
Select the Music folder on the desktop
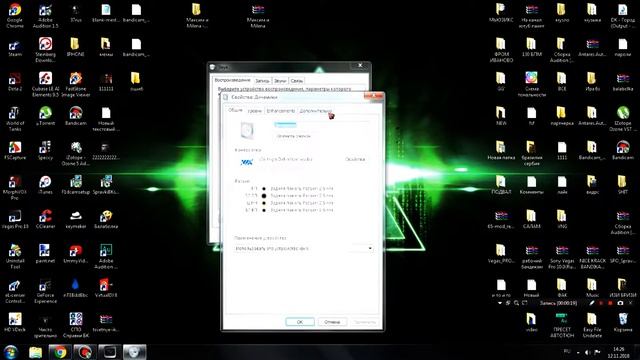point(592,288)
